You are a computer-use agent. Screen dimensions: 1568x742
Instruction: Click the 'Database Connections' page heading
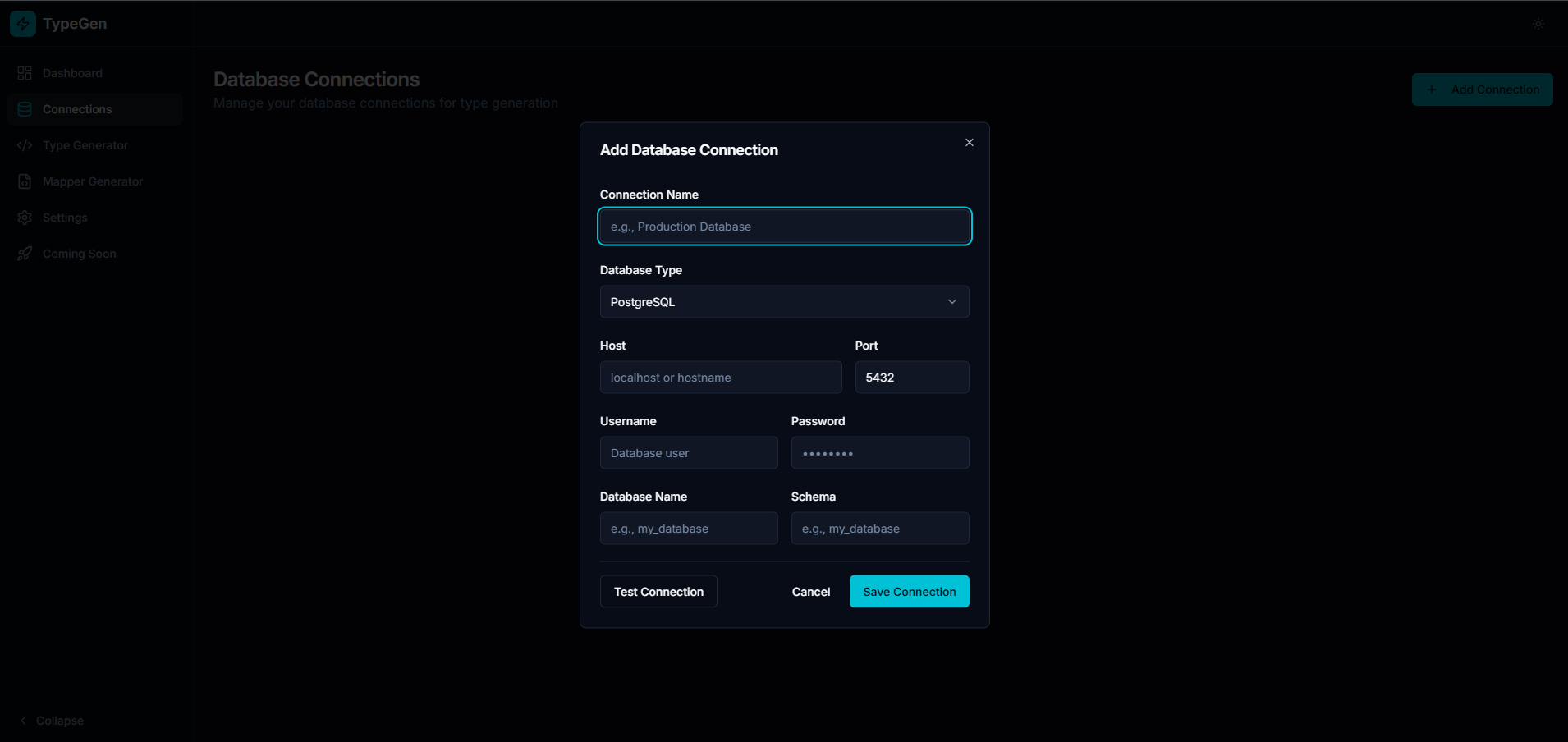(316, 80)
